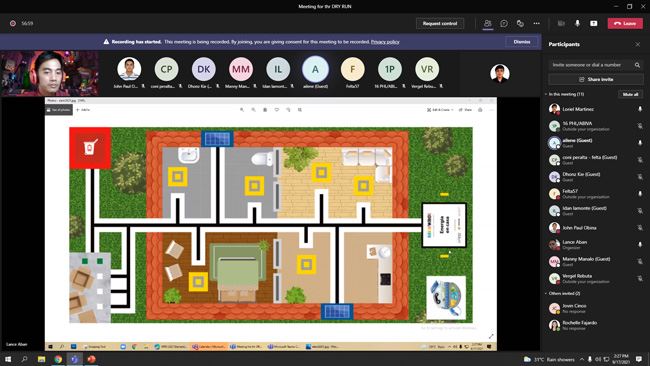Open the more actions ellipsis menu
The height and width of the screenshot is (366, 650).
point(536,24)
